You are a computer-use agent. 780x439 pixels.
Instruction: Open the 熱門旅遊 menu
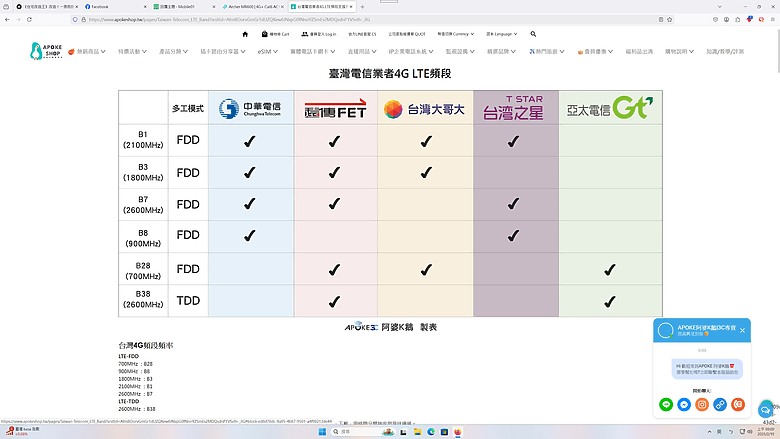coord(547,52)
